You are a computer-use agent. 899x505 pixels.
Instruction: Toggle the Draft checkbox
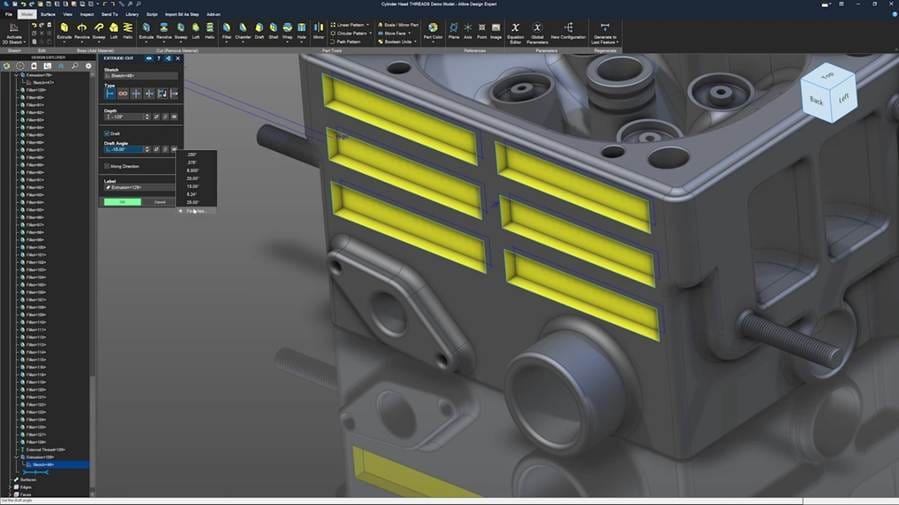[x=107, y=133]
